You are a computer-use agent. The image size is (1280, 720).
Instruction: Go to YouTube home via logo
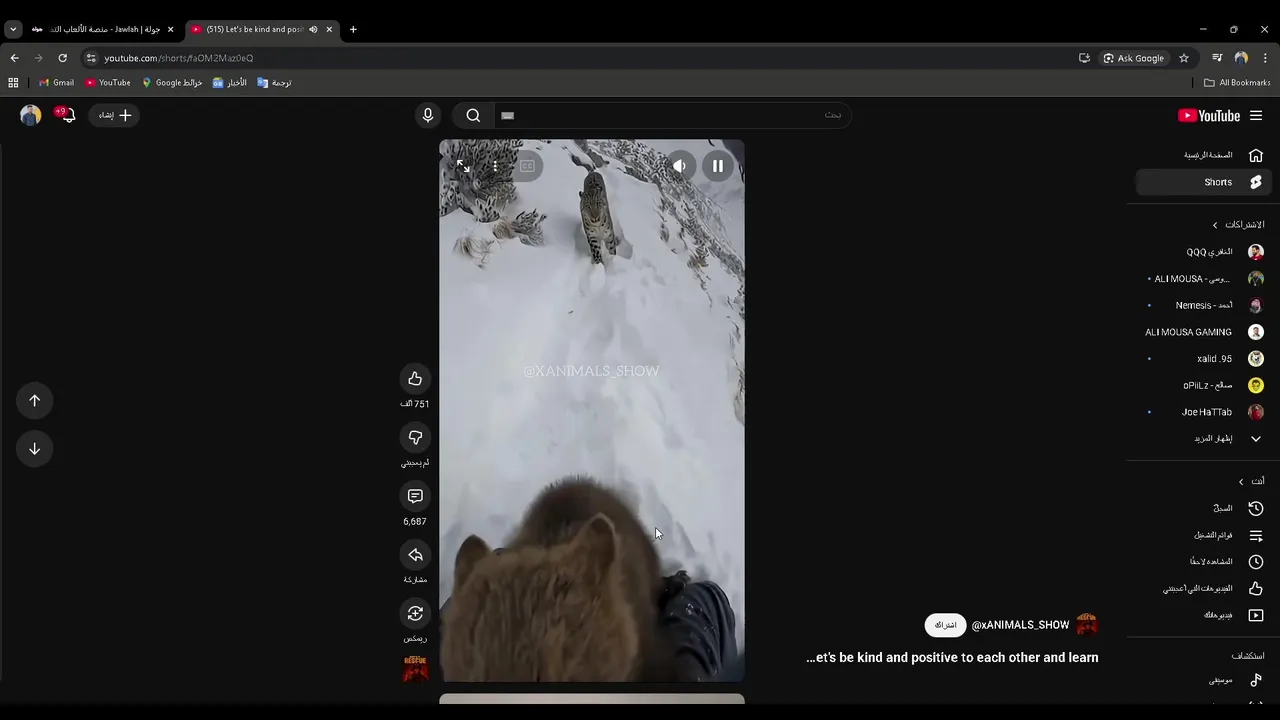1209,116
